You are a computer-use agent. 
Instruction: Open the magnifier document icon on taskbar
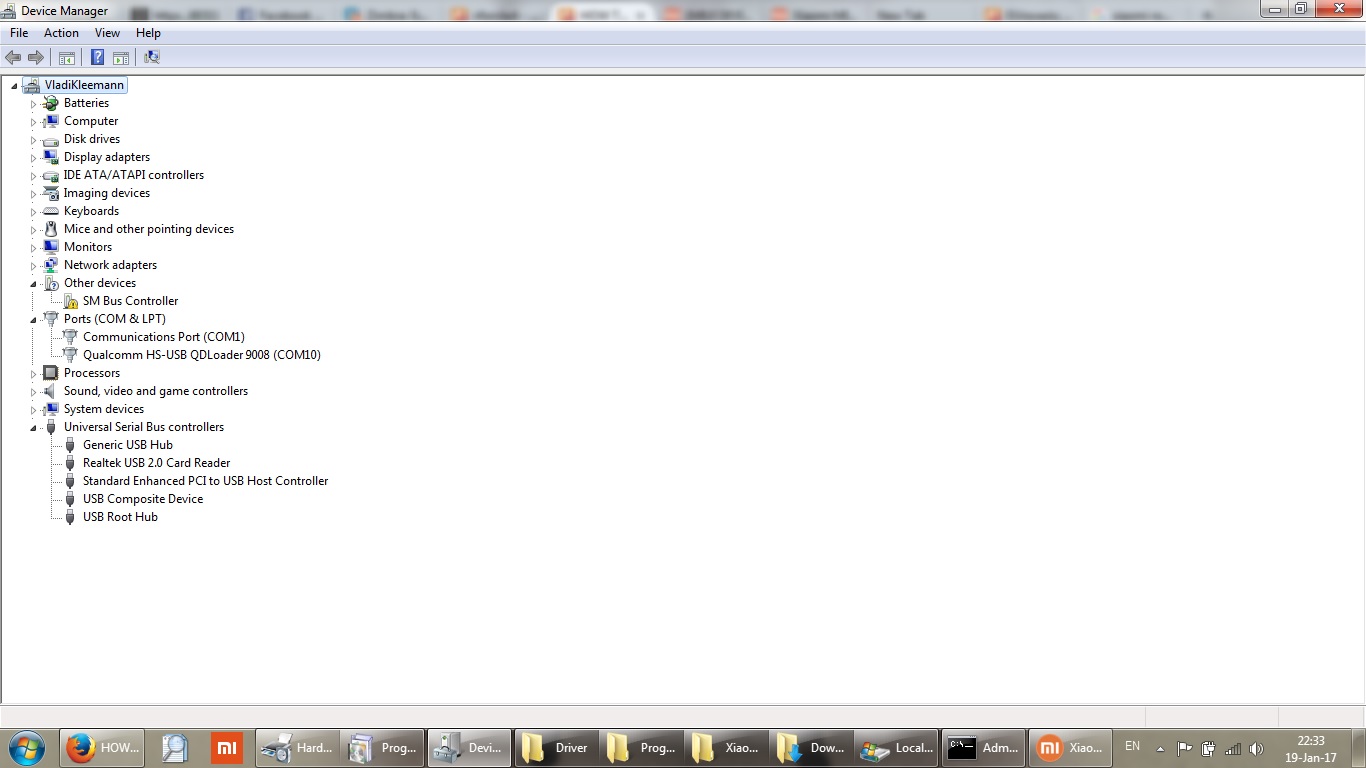click(175, 747)
